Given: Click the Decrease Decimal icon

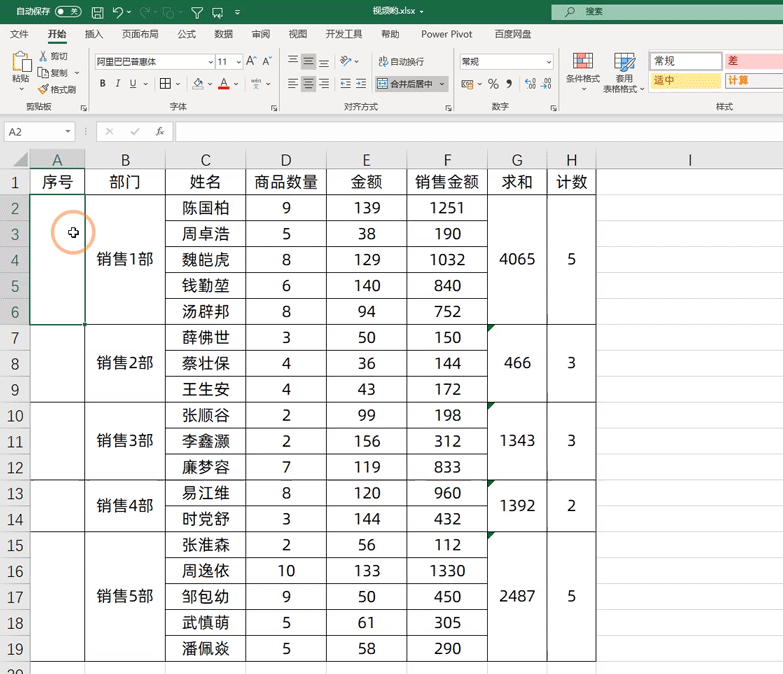Looking at the screenshot, I should point(547,84).
